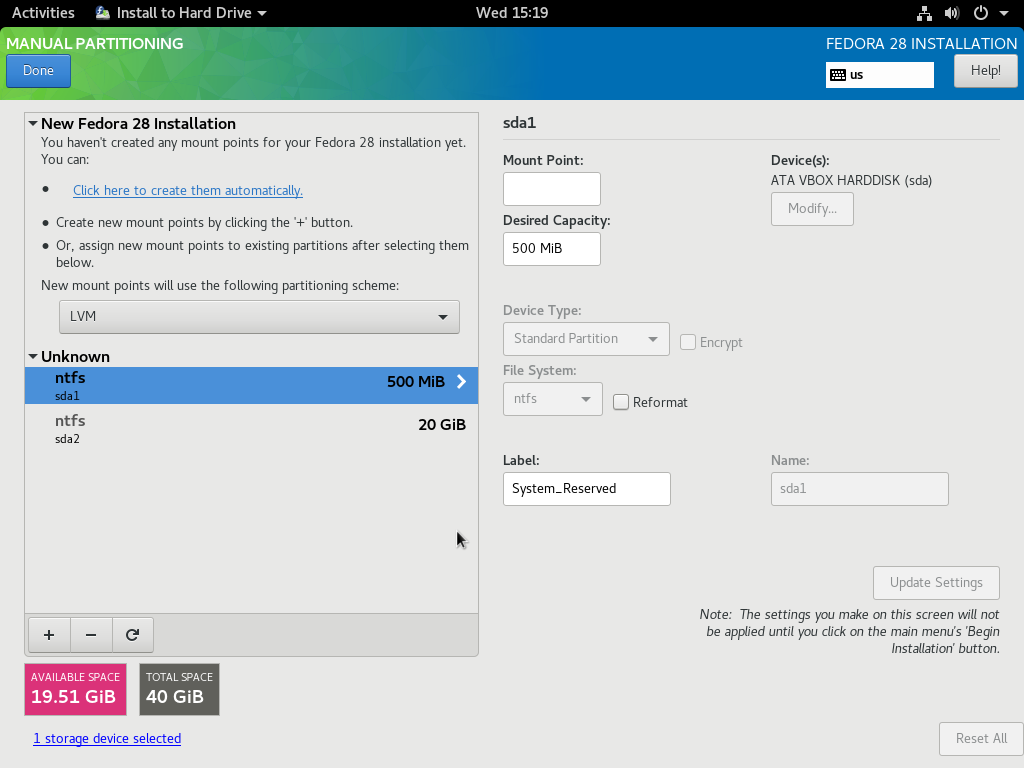The height and width of the screenshot is (768, 1024).
Task: Select the ntfs sda1 500 MiB partition
Action: pyautogui.click(x=251, y=385)
